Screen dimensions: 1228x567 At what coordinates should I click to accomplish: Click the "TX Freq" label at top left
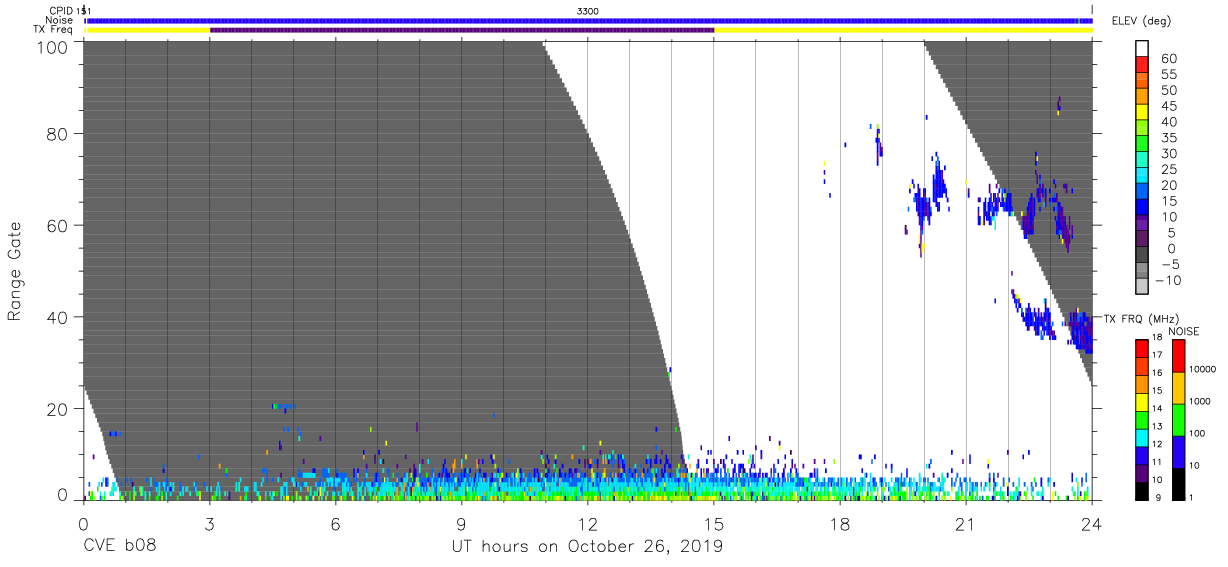pos(54,30)
